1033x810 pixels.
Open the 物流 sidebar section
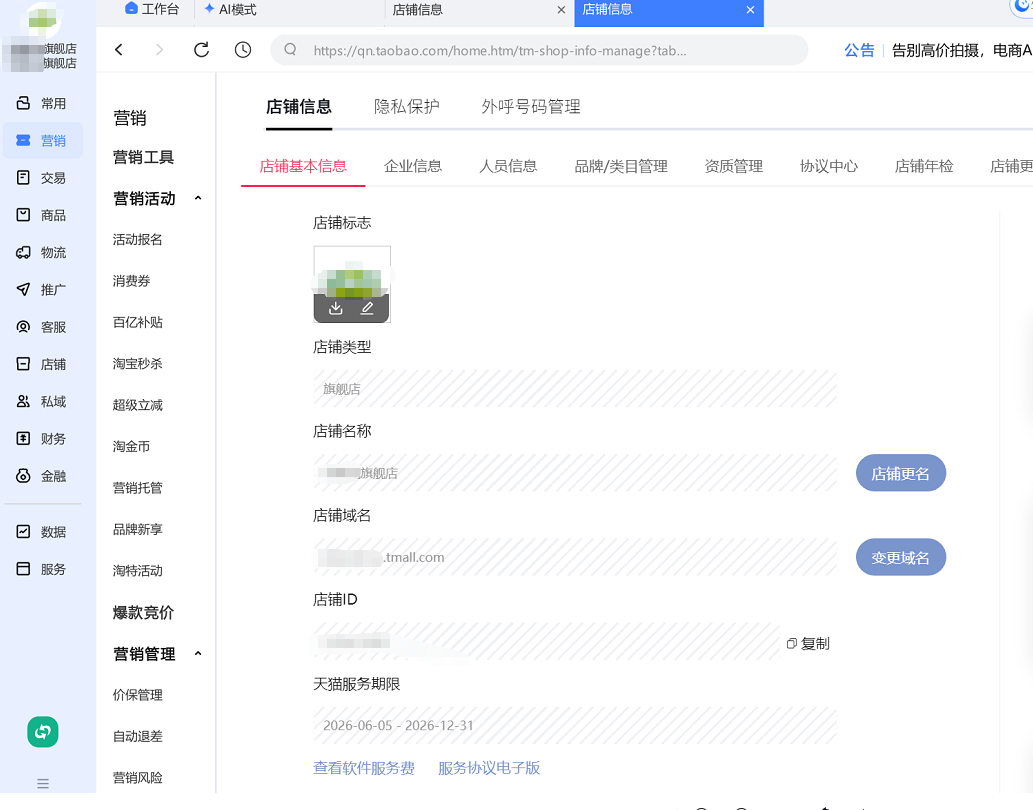point(43,252)
